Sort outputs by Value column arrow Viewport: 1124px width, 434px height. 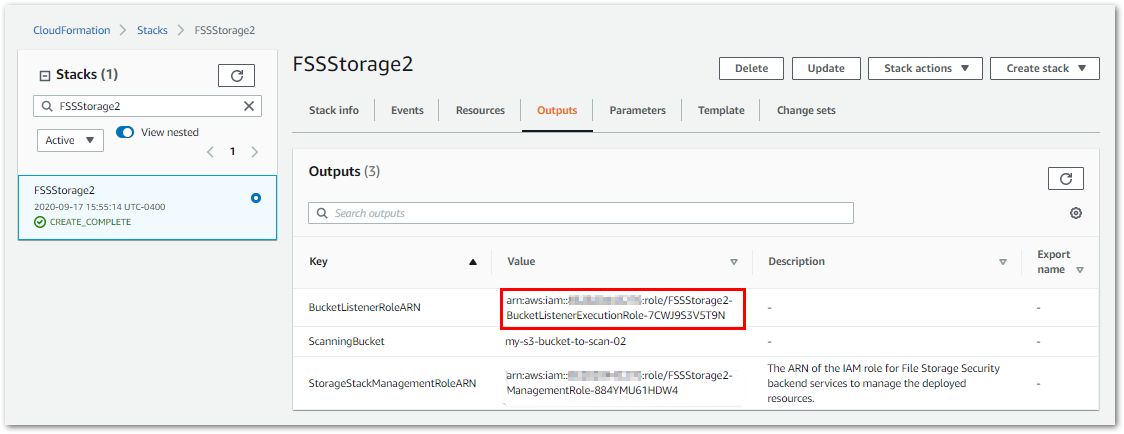(734, 262)
